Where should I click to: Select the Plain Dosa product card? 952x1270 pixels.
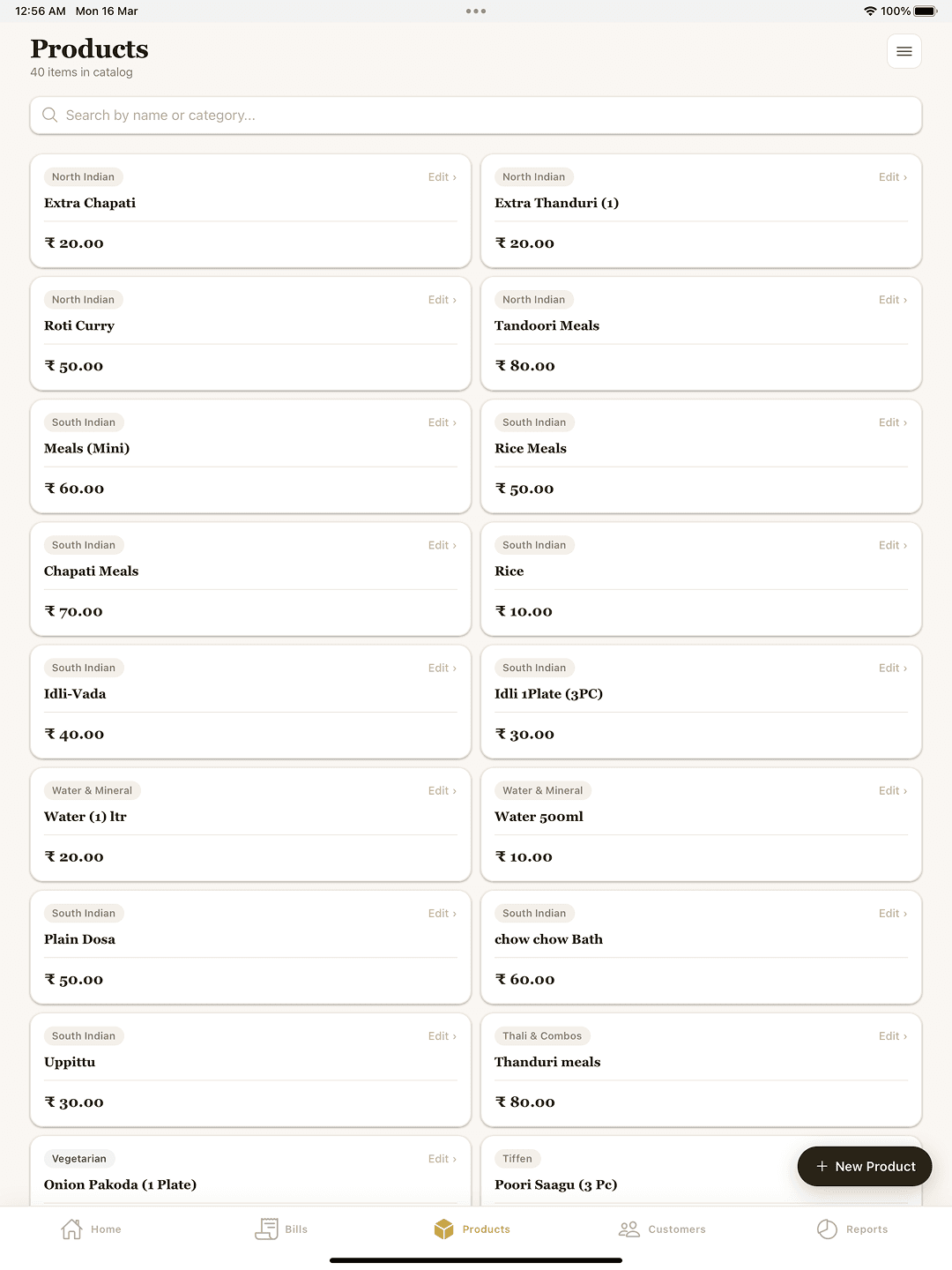[x=250, y=958]
